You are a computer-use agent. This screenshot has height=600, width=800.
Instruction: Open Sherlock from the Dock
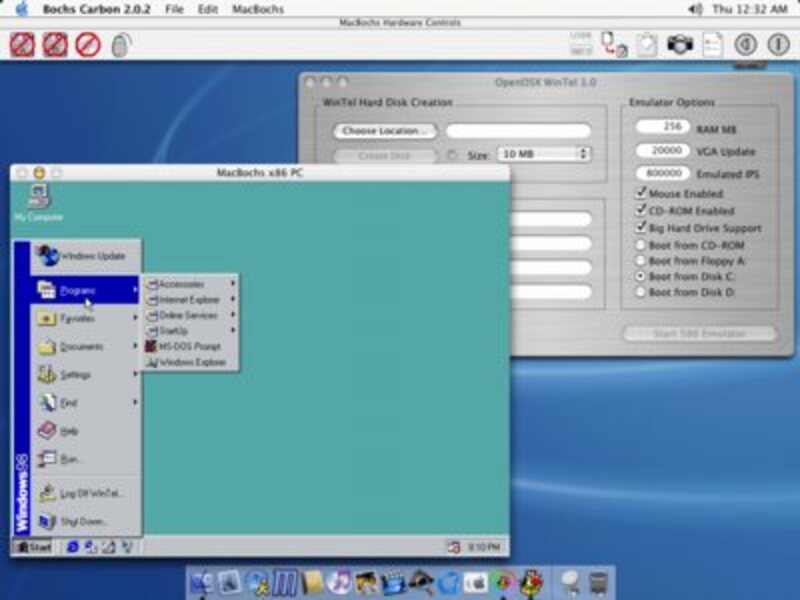[421, 582]
